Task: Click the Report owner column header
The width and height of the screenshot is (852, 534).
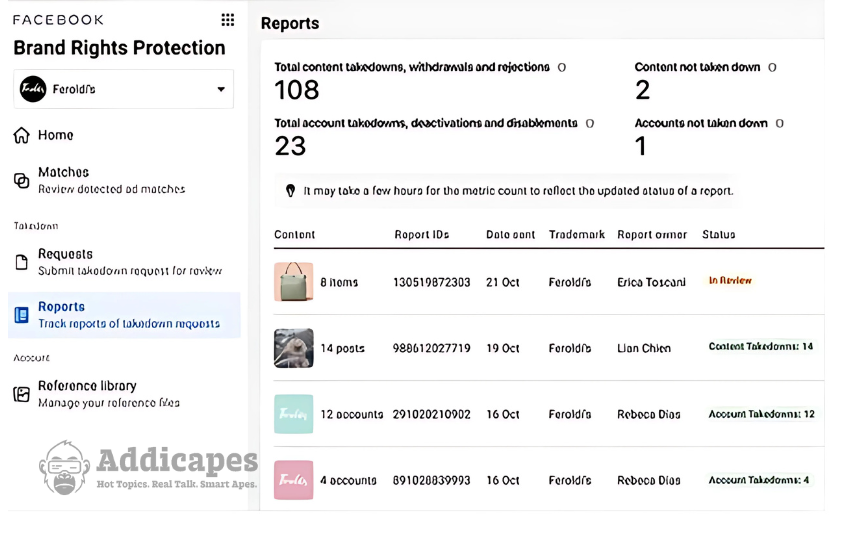Action: [652, 235]
